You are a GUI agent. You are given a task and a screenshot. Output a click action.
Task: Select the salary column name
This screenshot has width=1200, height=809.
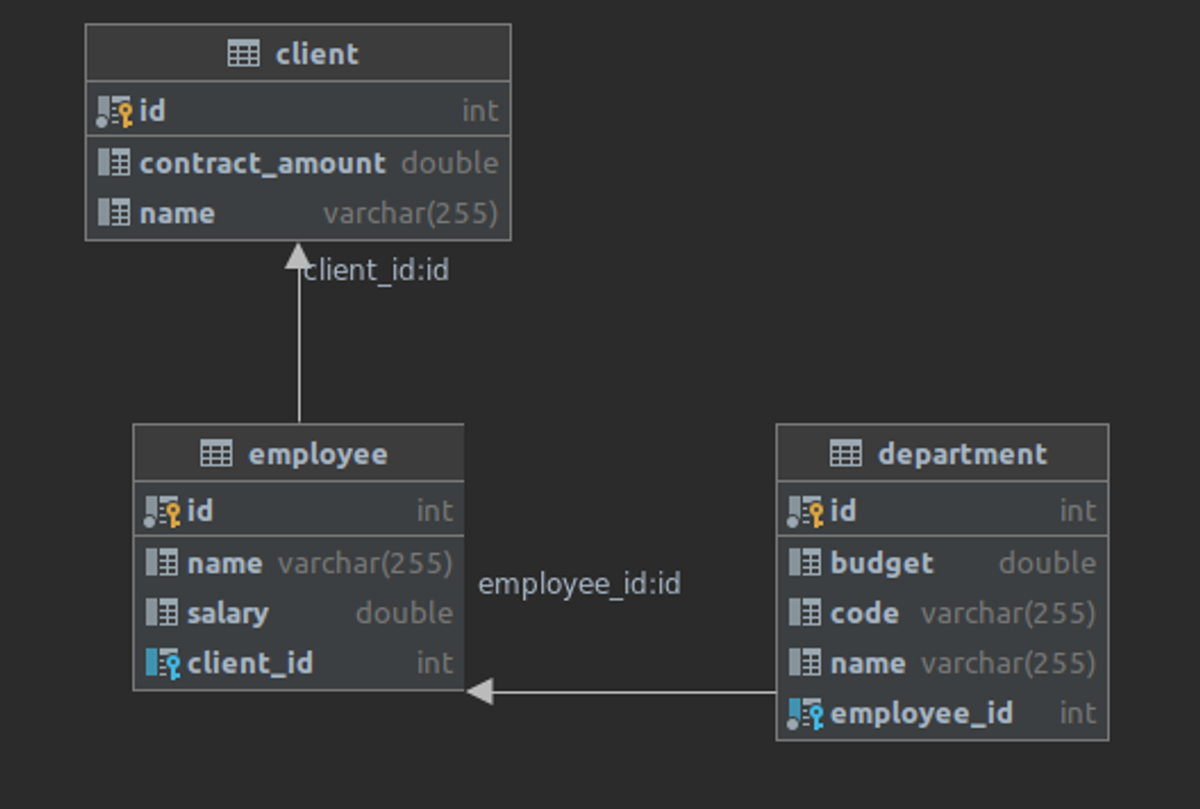click(227, 613)
